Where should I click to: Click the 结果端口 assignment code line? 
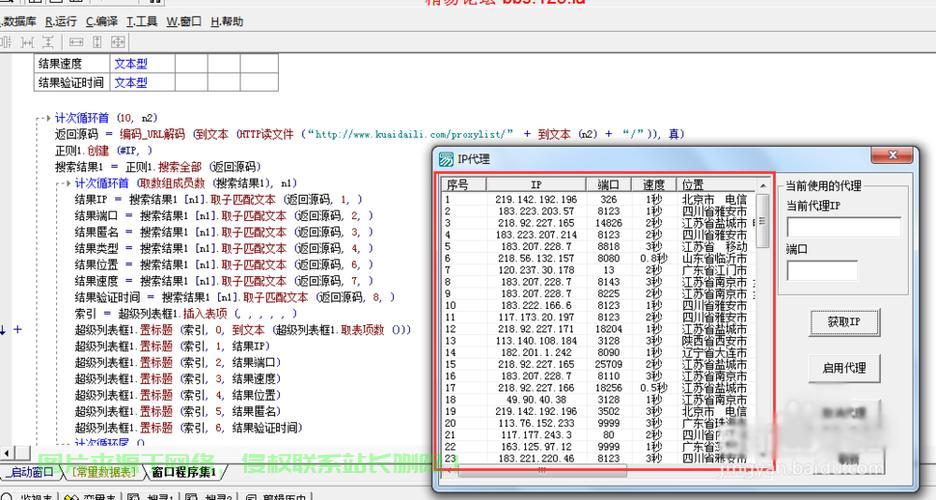tap(224, 215)
